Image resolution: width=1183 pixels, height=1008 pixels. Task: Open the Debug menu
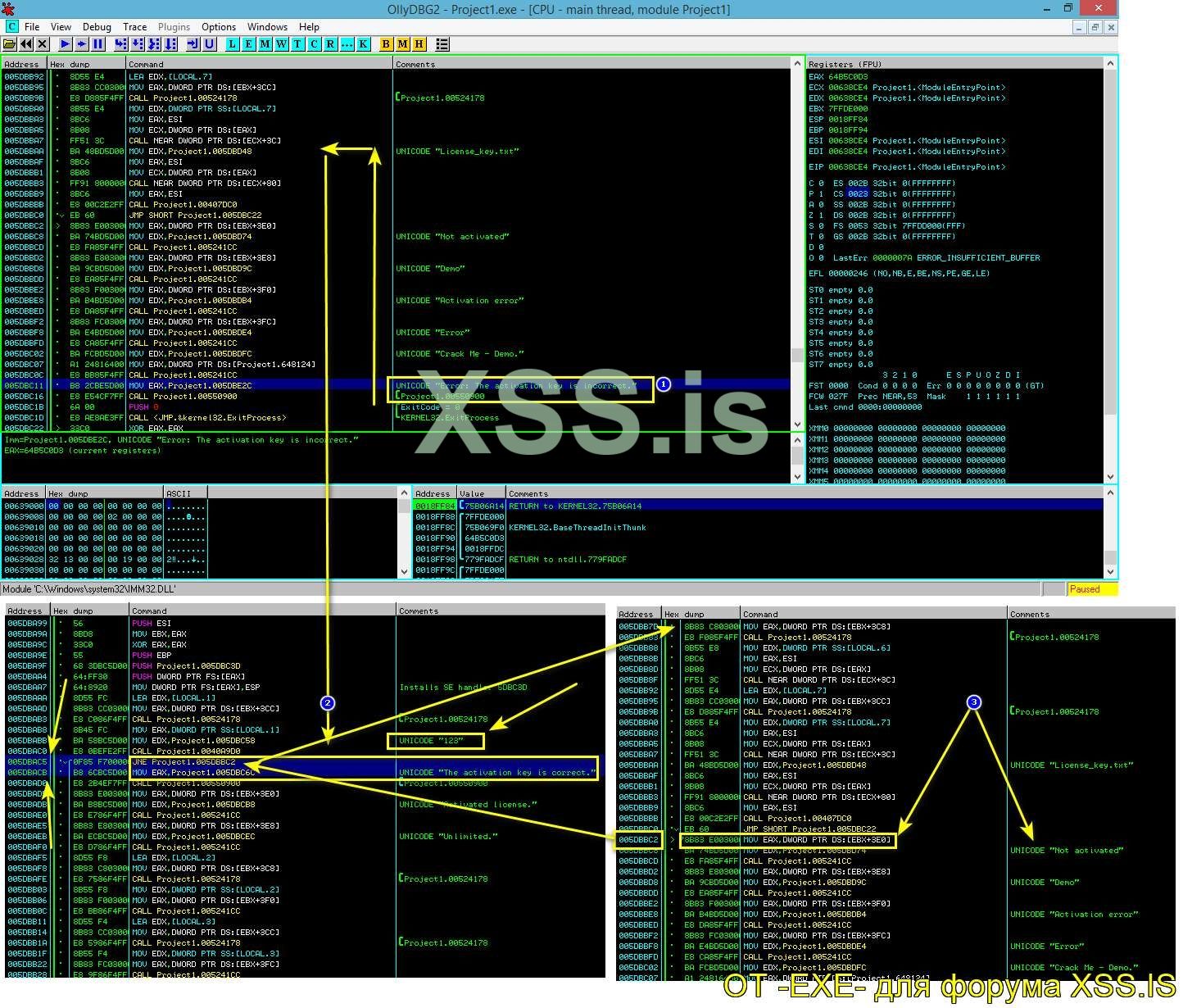point(97,27)
